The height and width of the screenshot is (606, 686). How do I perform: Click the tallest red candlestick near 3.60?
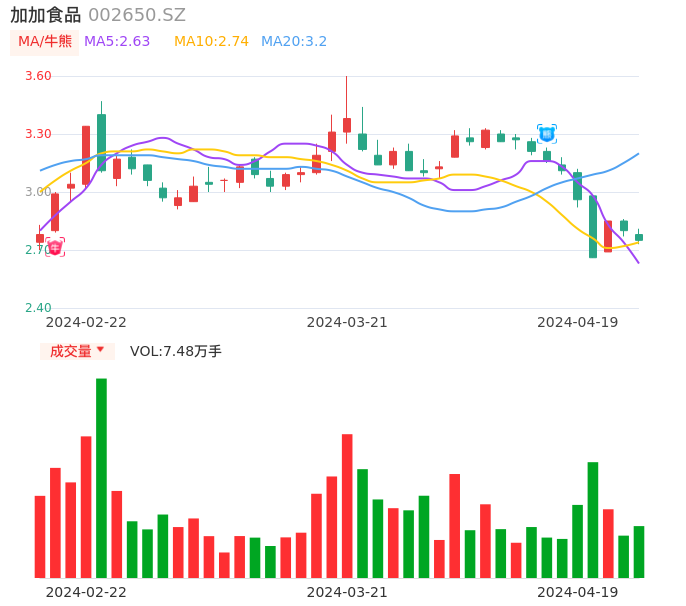tap(347, 125)
